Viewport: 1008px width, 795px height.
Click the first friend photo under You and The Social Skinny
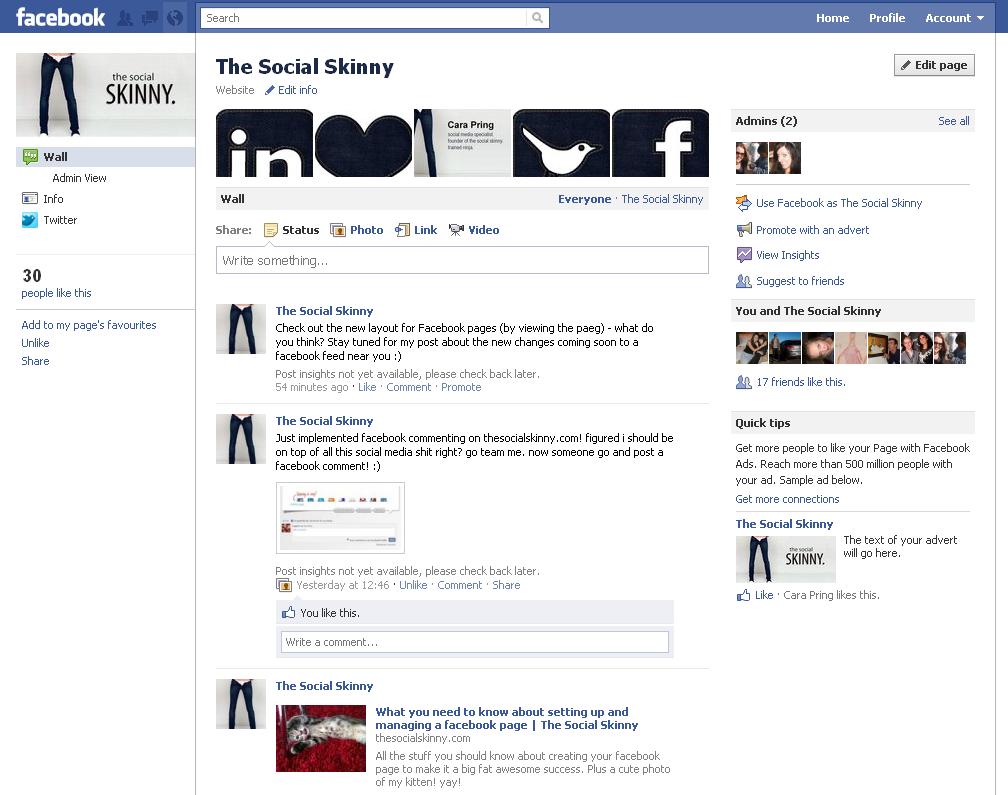pyautogui.click(x=752, y=348)
